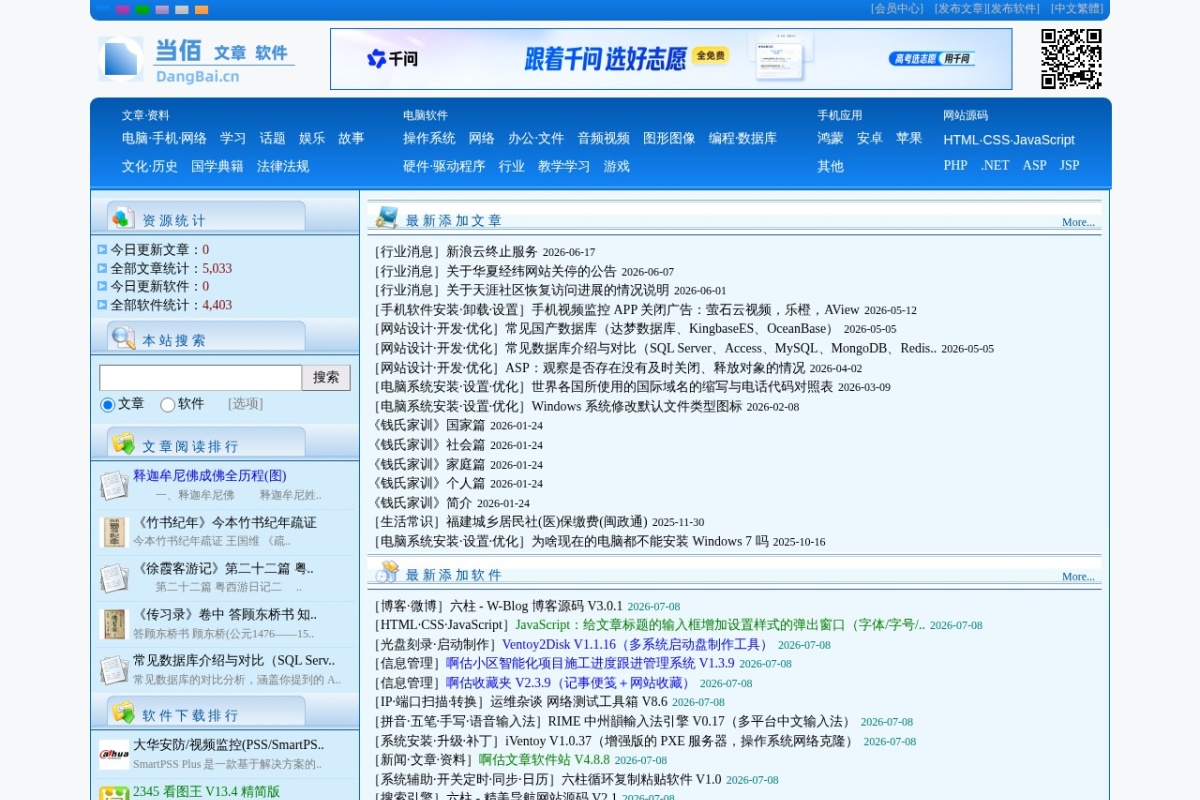
Task: Switch to 中文繁體 language
Action: [1077, 8]
